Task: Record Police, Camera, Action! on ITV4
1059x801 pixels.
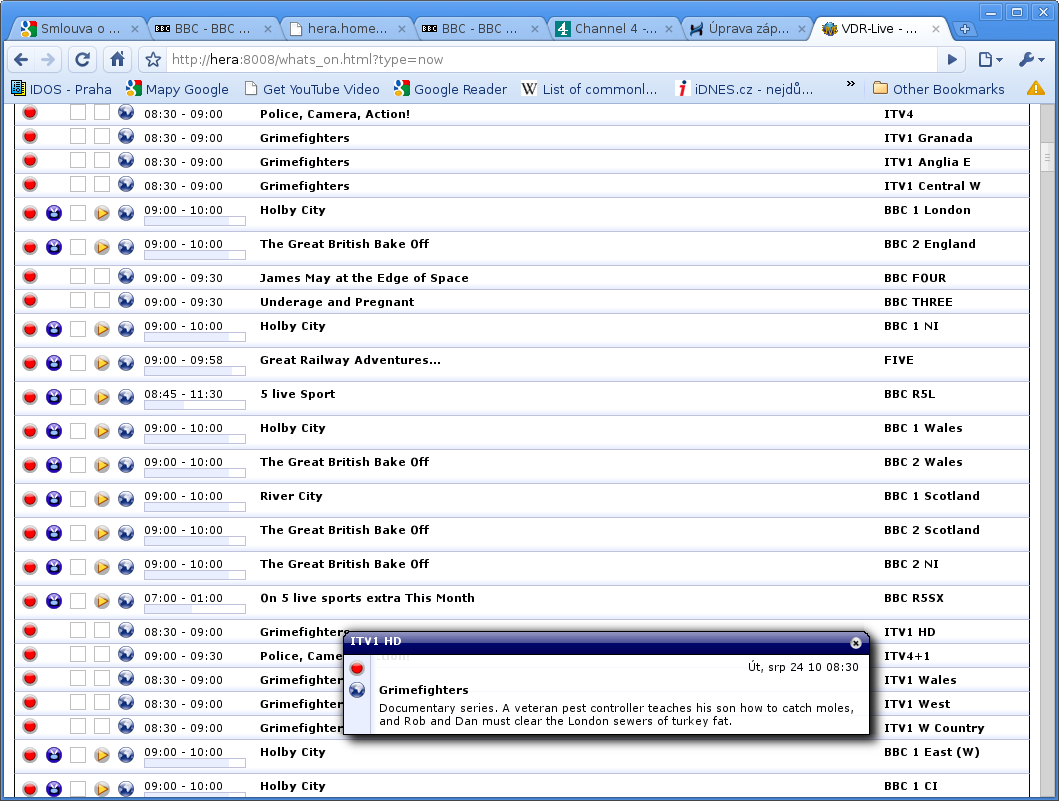Action: click(30, 113)
